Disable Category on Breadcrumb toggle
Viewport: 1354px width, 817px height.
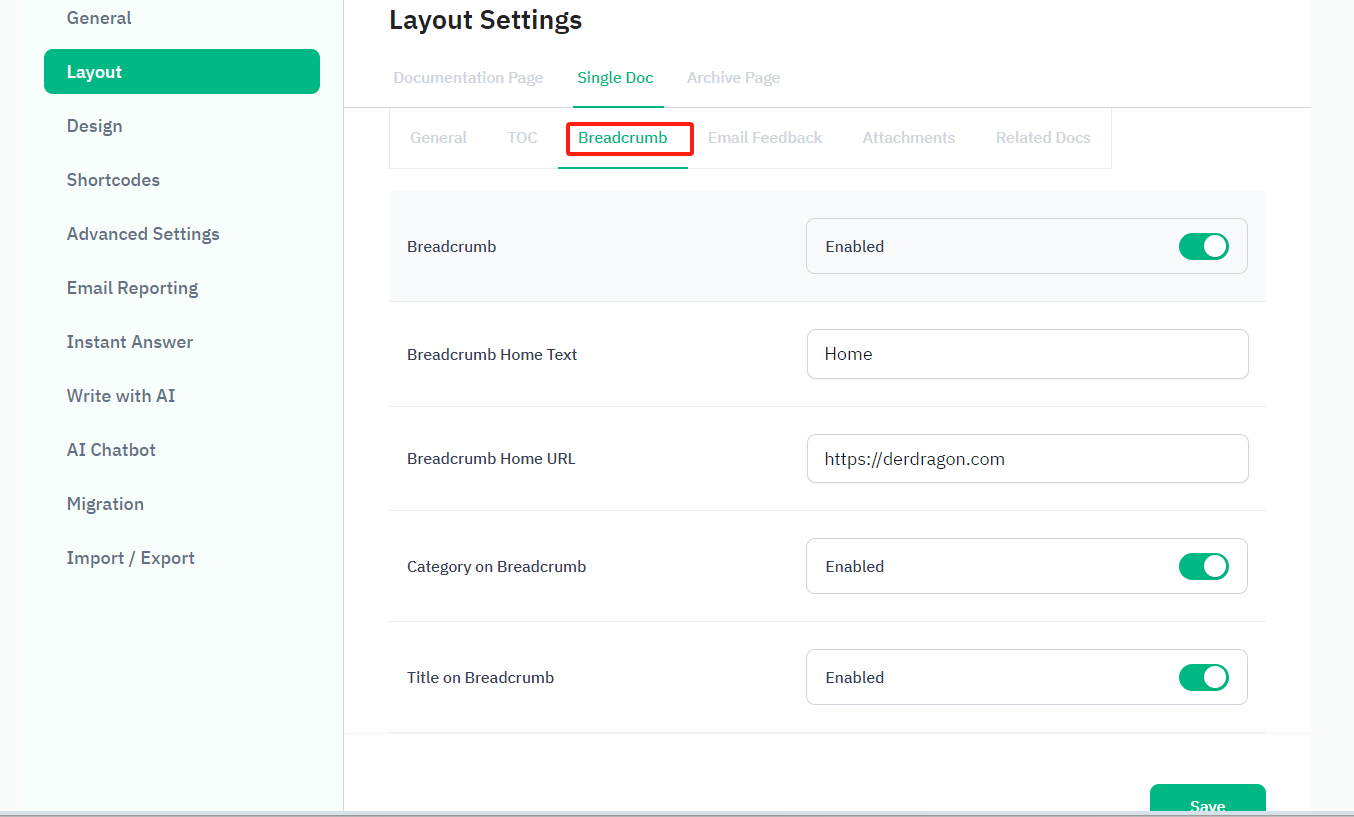point(1203,566)
